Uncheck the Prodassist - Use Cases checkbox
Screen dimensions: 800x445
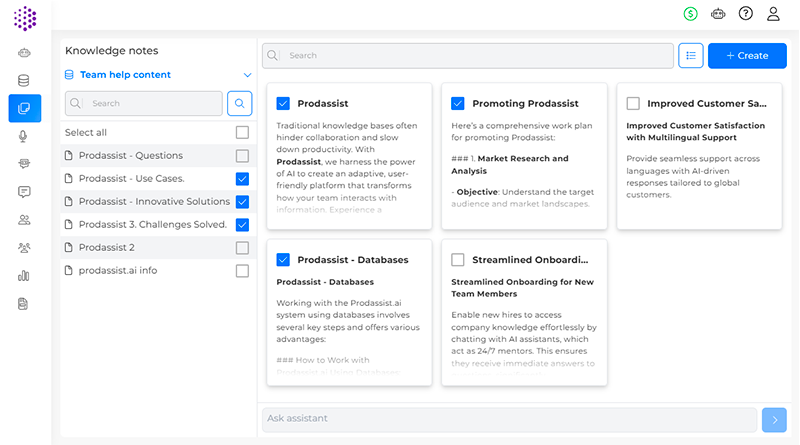[x=242, y=179]
